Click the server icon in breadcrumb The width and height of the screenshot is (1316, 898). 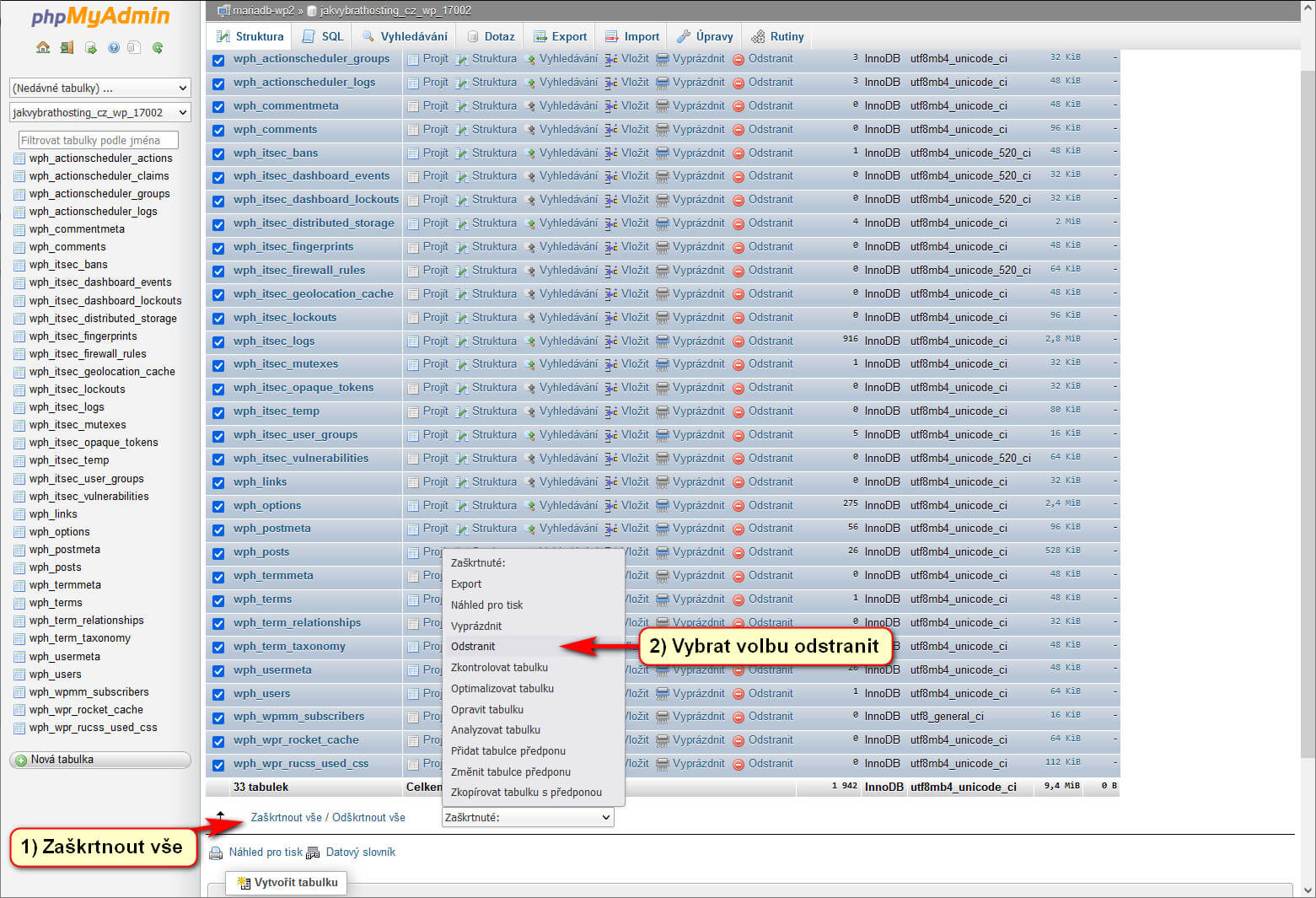tap(223, 11)
